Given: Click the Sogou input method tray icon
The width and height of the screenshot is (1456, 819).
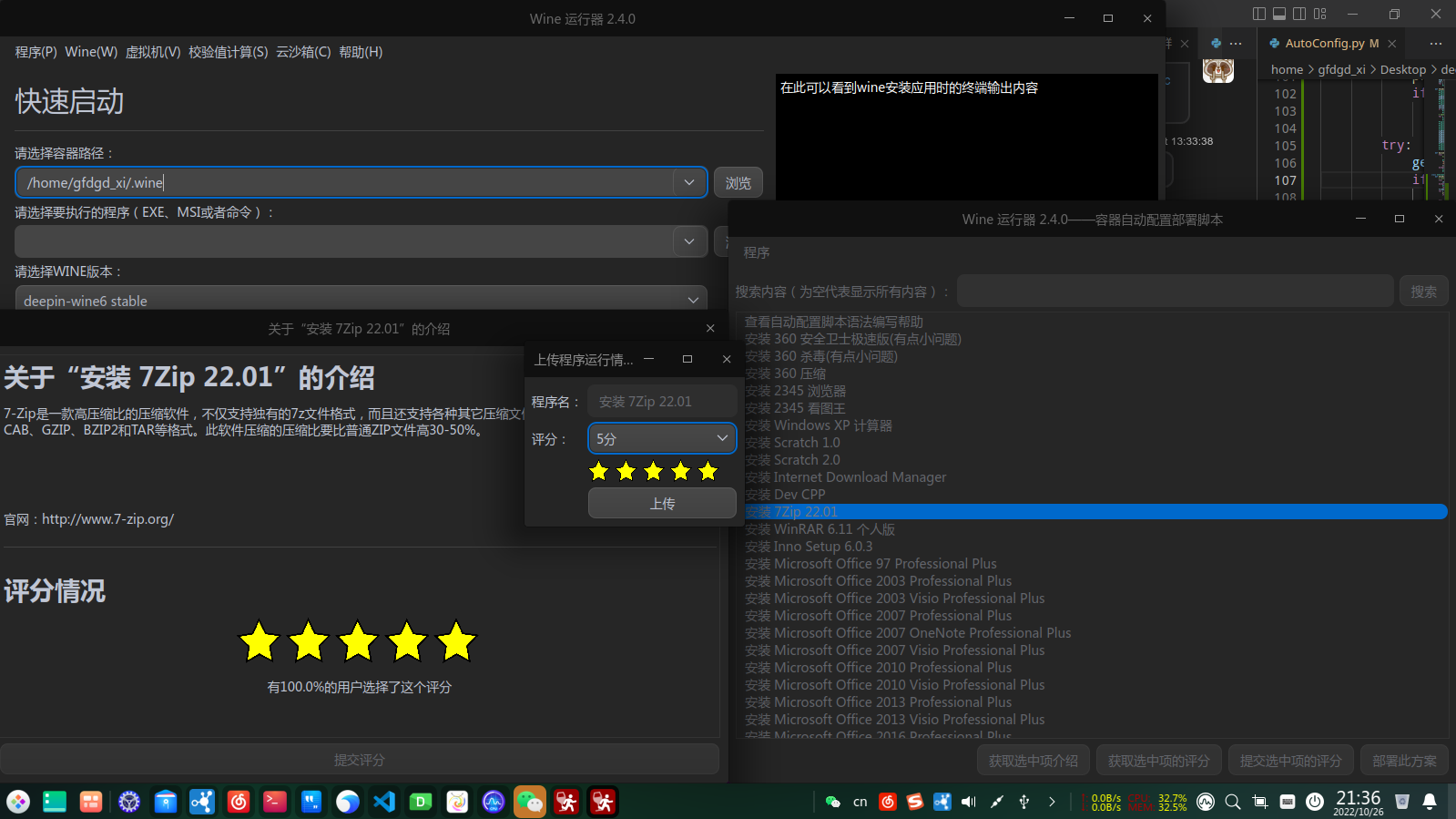Looking at the screenshot, I should point(915,802).
